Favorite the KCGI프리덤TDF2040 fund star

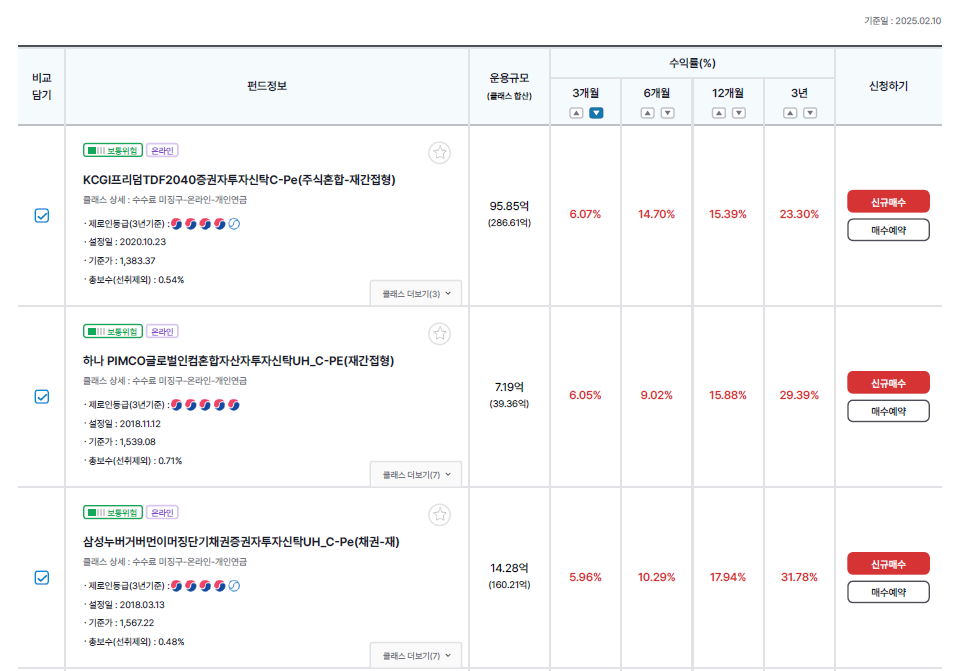click(440, 152)
